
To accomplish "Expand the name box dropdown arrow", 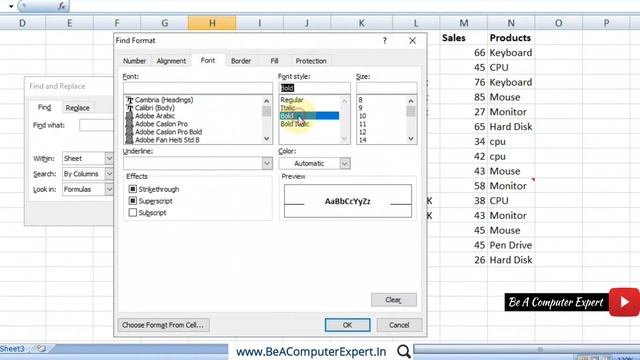I will pos(11,6).
